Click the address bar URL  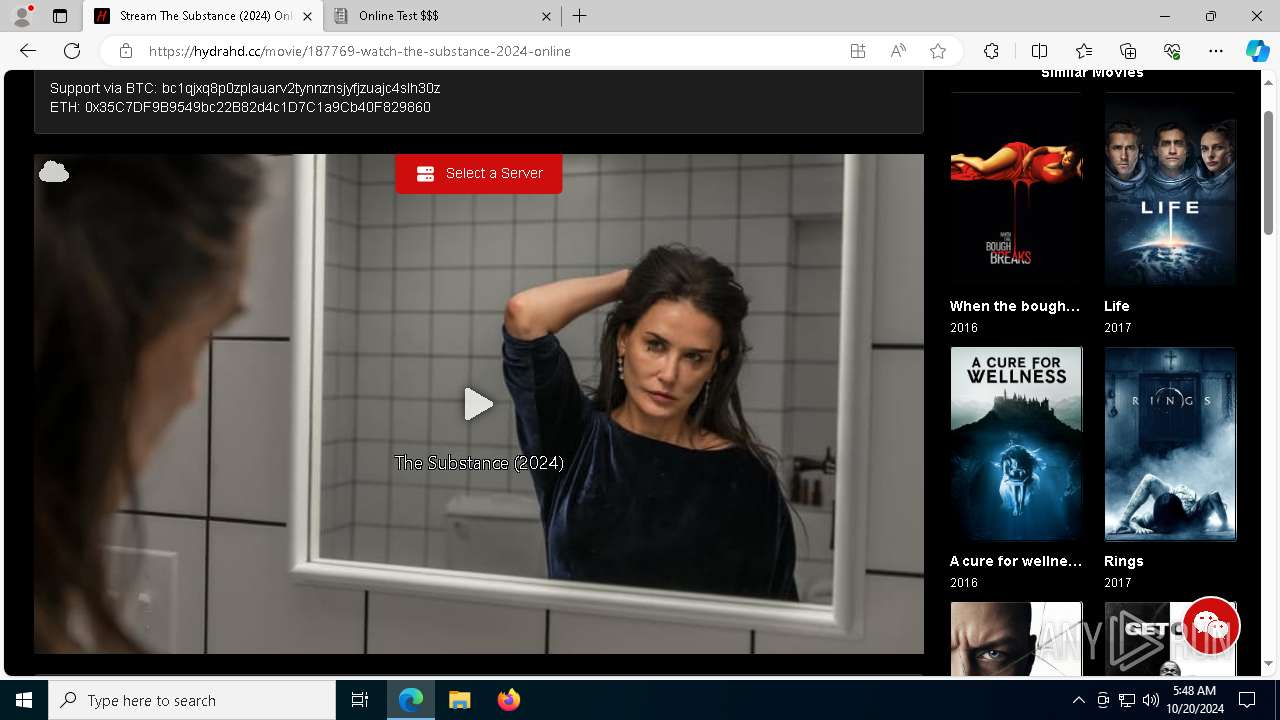click(x=360, y=51)
